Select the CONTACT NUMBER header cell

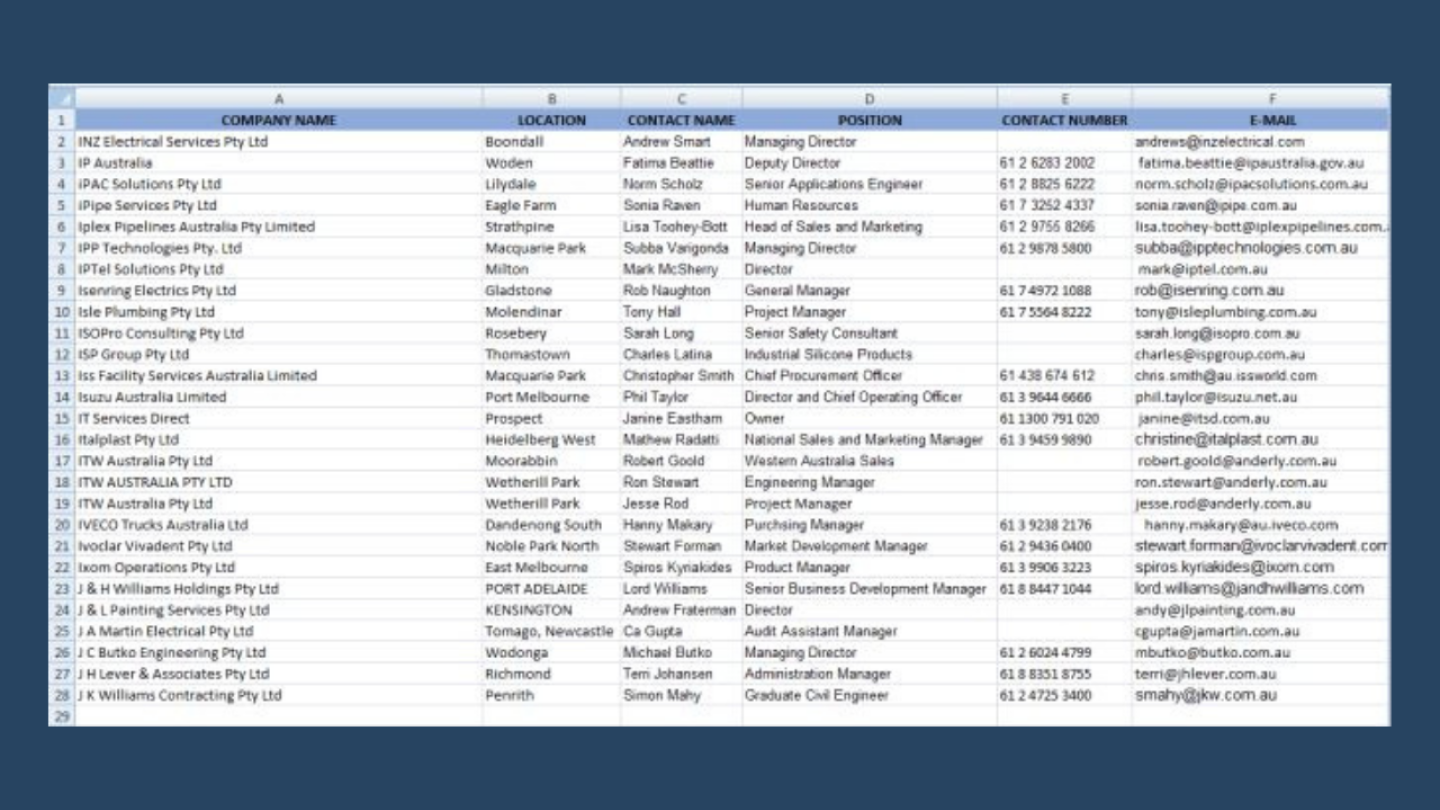pos(1064,120)
